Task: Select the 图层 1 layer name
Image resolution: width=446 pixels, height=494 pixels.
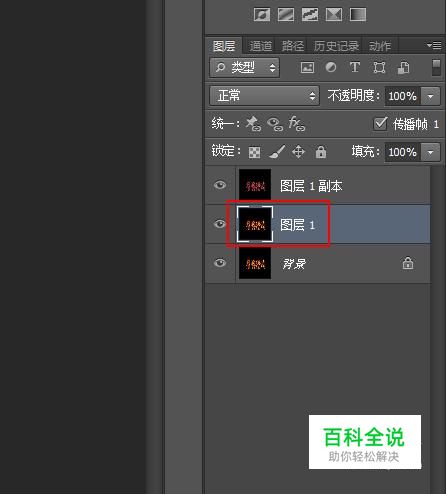Action: 297,225
